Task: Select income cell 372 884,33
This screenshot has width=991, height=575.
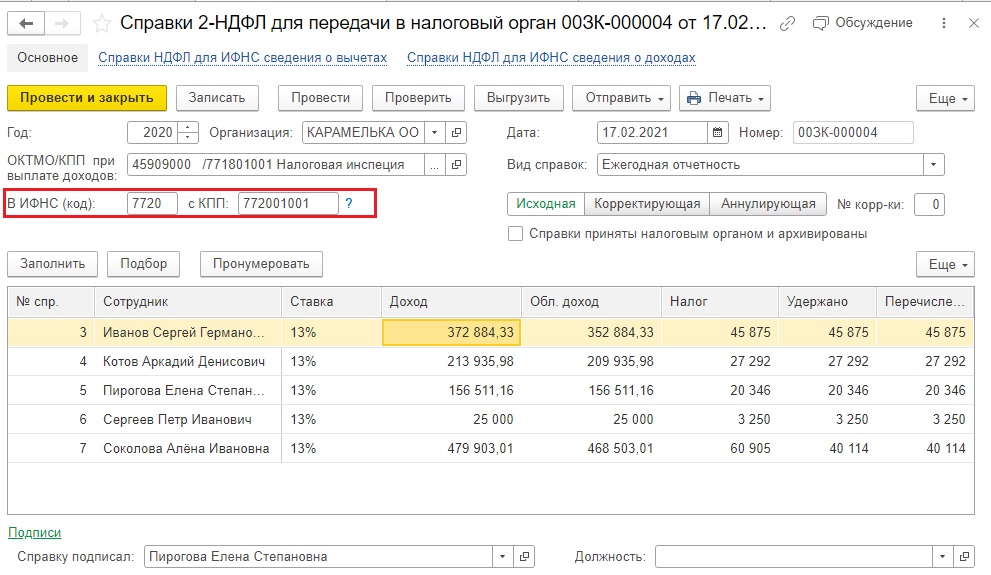Action: (451, 332)
